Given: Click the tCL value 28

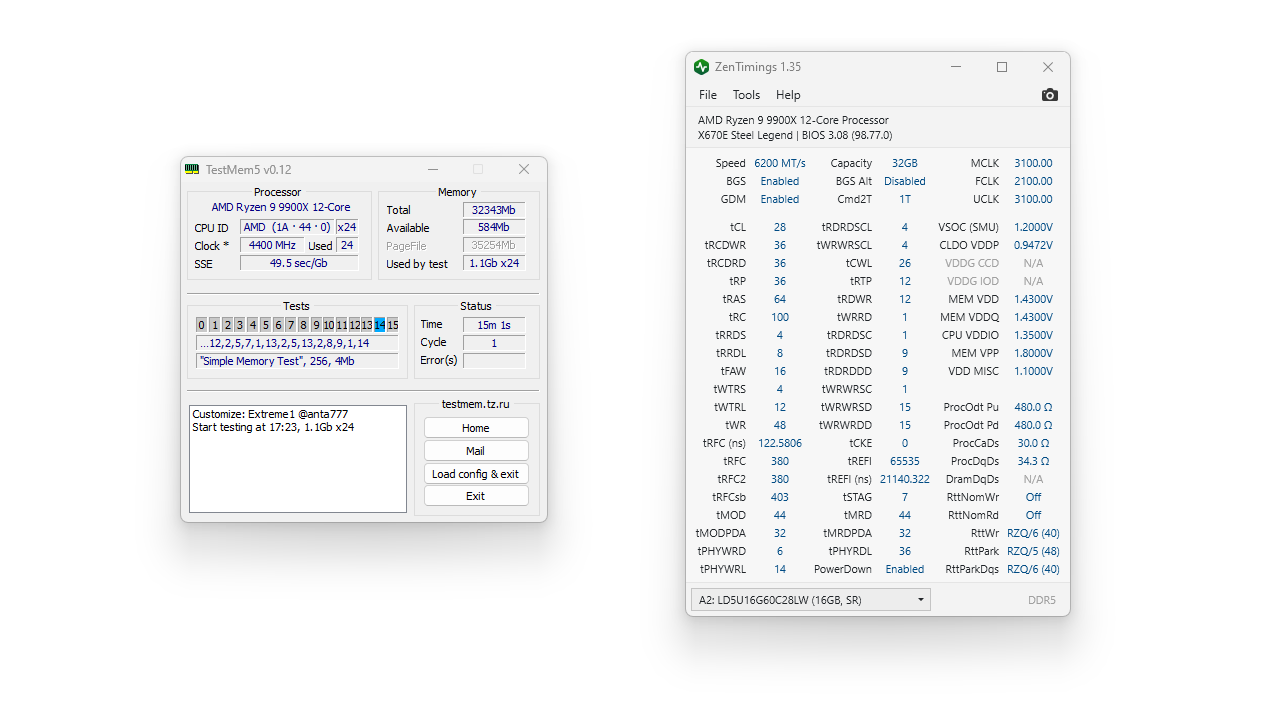Looking at the screenshot, I should 780,227.
